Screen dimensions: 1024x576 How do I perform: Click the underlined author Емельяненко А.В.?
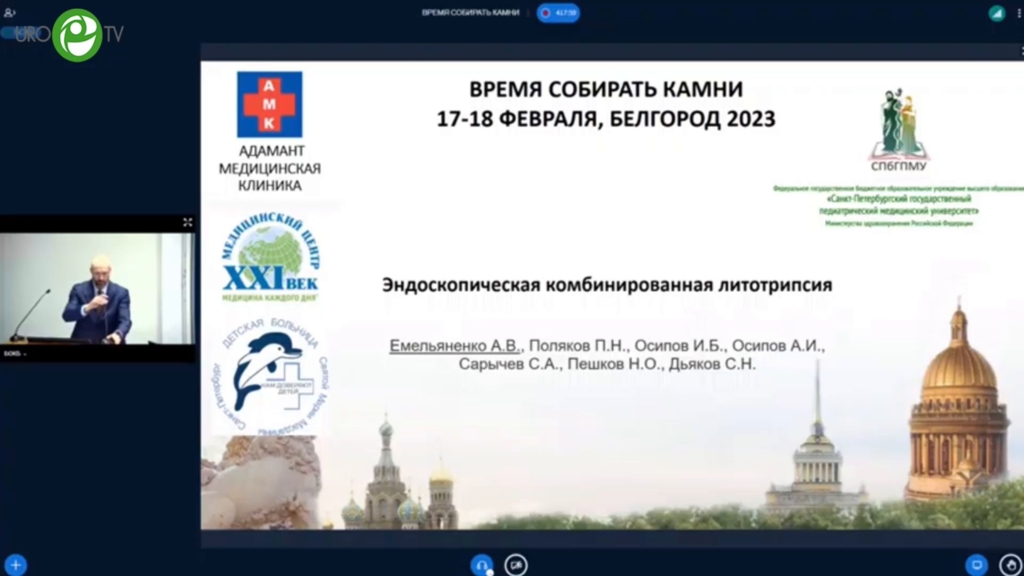[x=455, y=346]
